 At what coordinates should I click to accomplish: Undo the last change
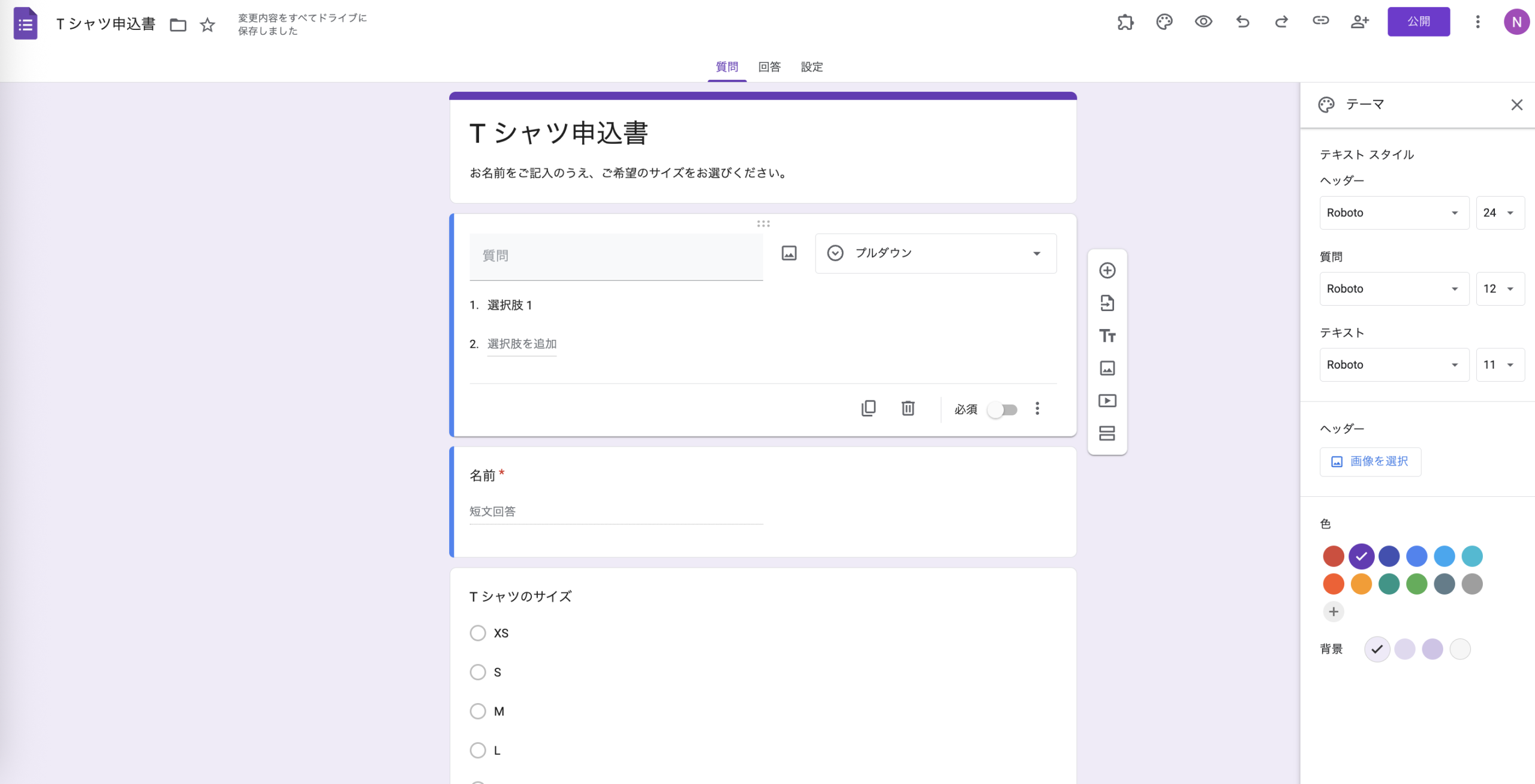(x=1242, y=22)
